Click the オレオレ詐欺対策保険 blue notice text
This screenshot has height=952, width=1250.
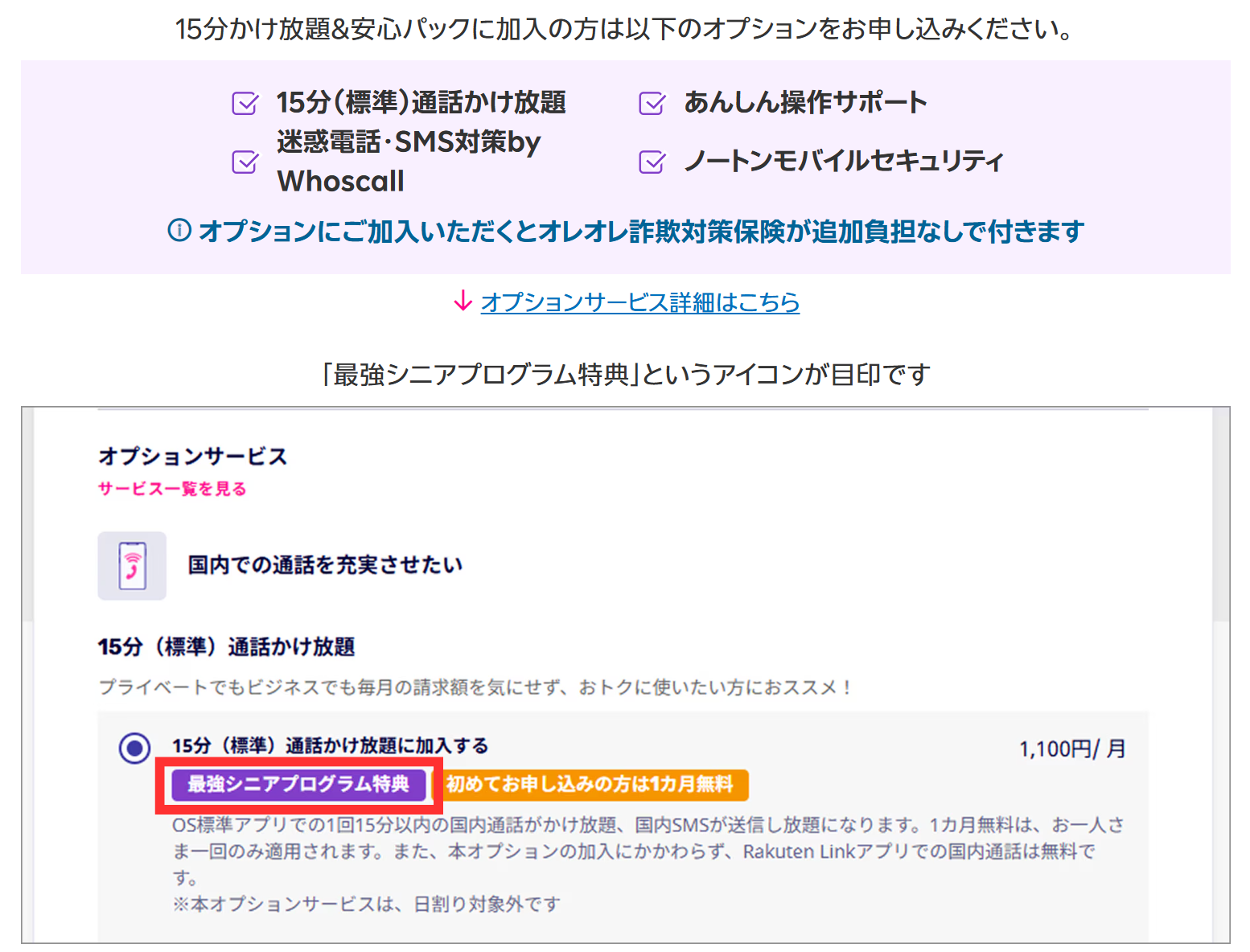pyautogui.click(x=641, y=232)
